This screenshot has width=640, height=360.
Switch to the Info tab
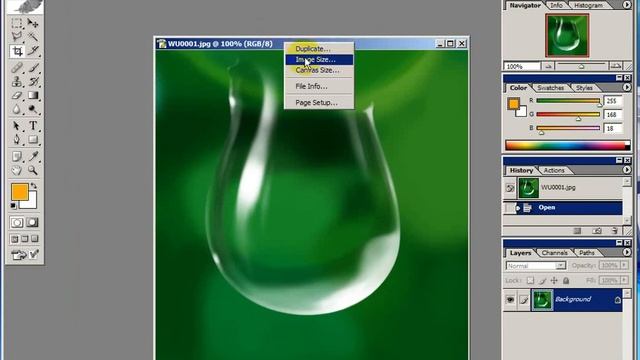[x=556, y=5]
